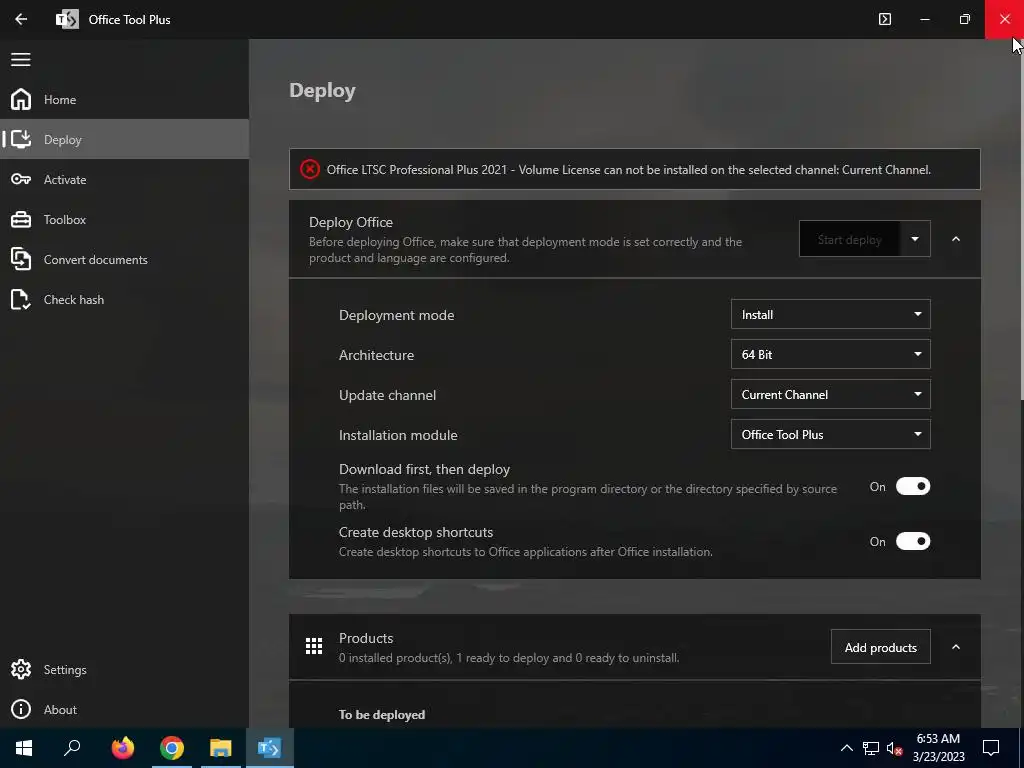Click the Activate key icon
1024x768 pixels.
(21, 179)
